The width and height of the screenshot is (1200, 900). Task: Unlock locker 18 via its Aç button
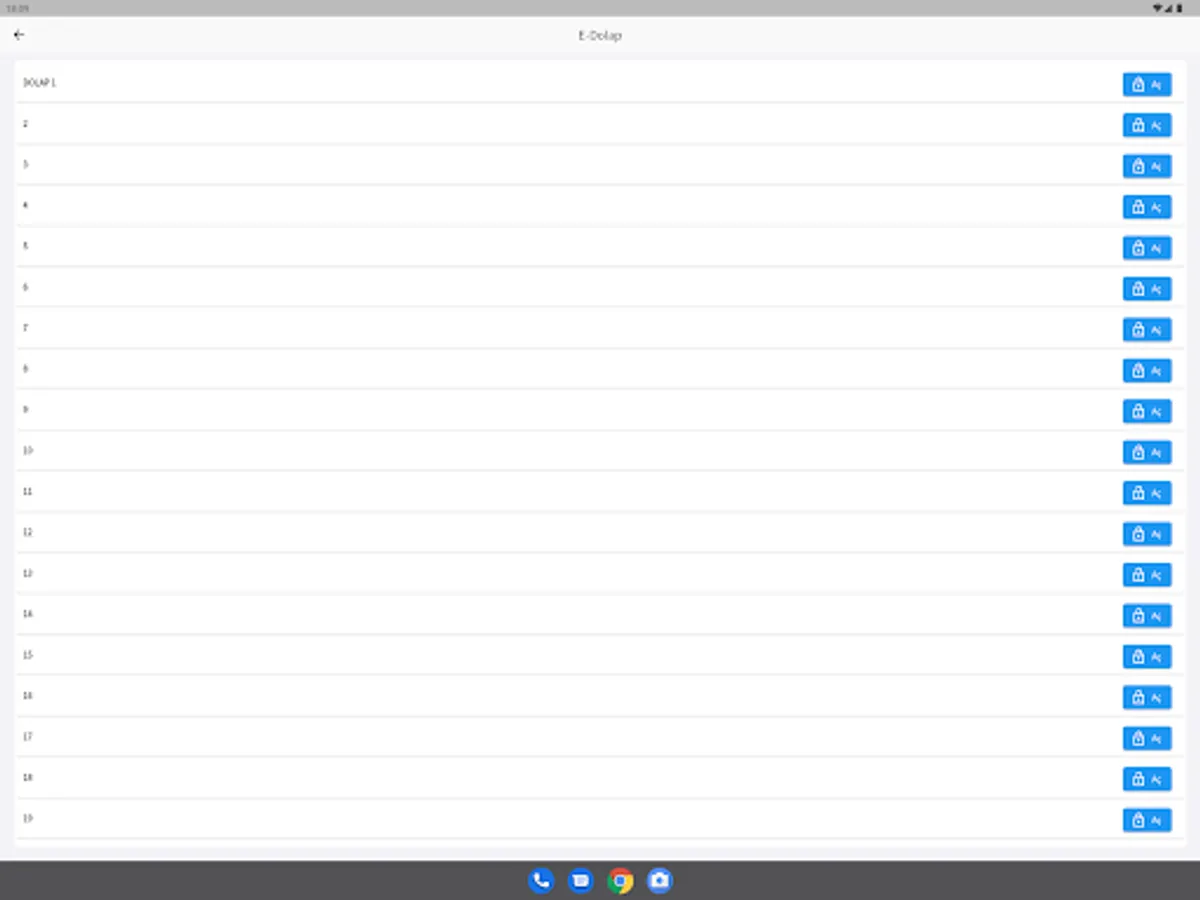pos(1147,779)
